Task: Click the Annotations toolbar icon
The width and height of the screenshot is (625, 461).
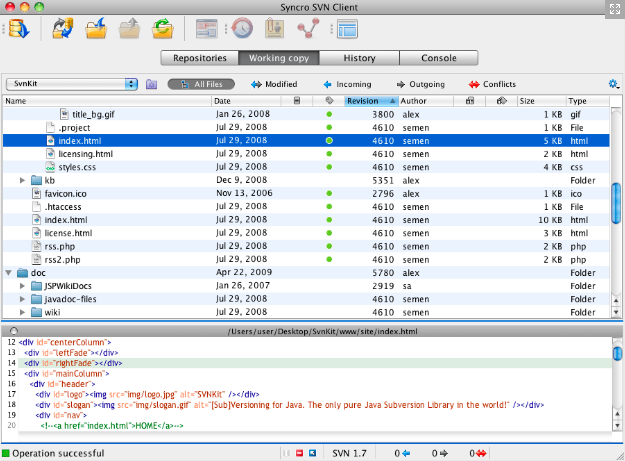Action: click(x=275, y=29)
